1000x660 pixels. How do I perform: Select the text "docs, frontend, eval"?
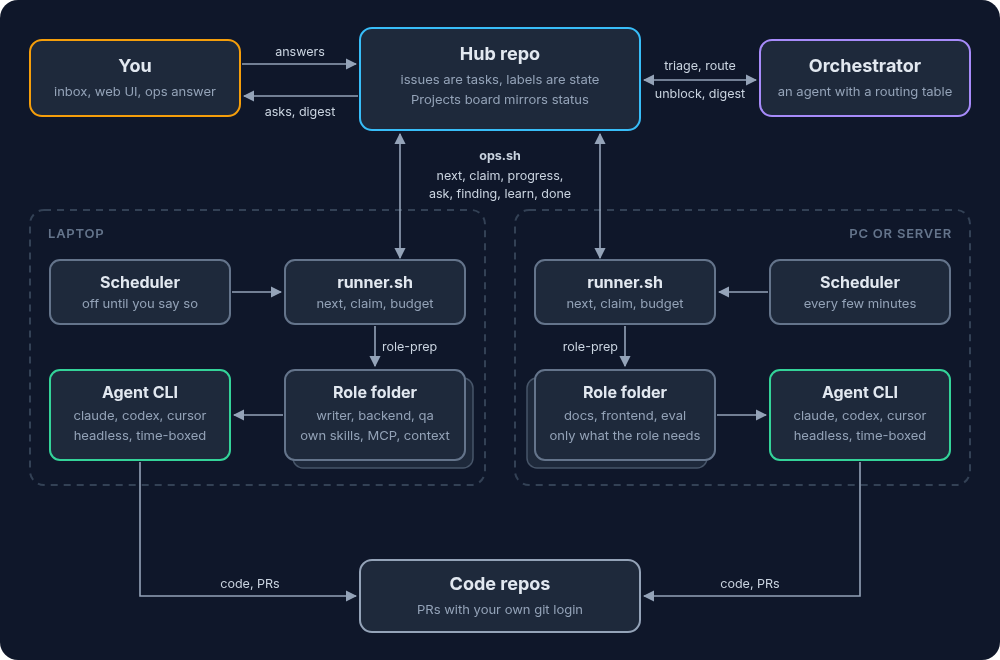(x=625, y=416)
